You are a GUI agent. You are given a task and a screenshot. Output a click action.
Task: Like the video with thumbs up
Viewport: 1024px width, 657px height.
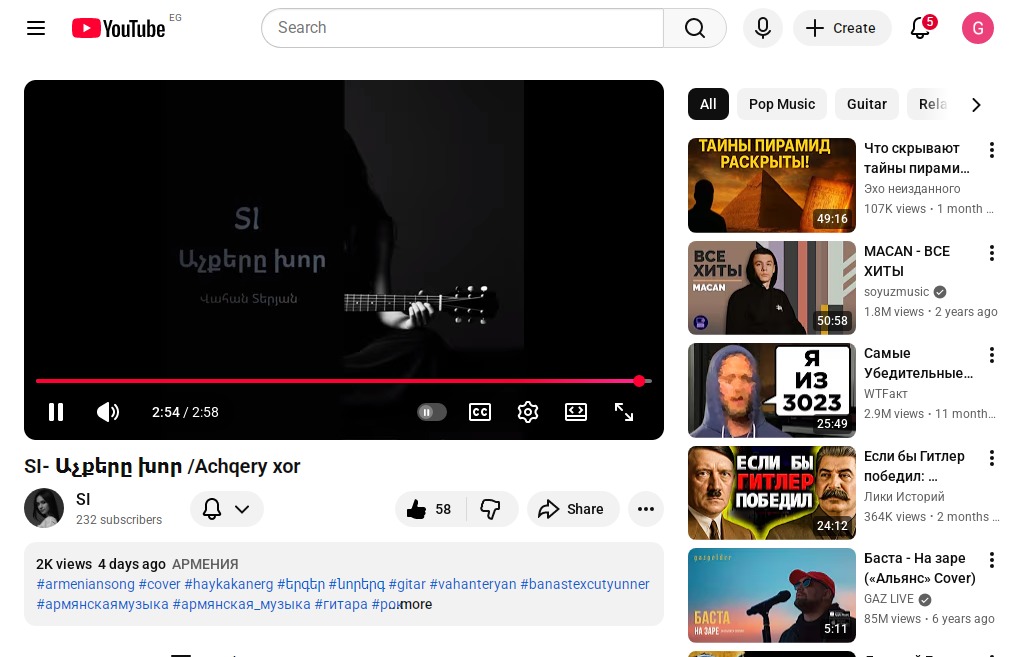pos(429,509)
